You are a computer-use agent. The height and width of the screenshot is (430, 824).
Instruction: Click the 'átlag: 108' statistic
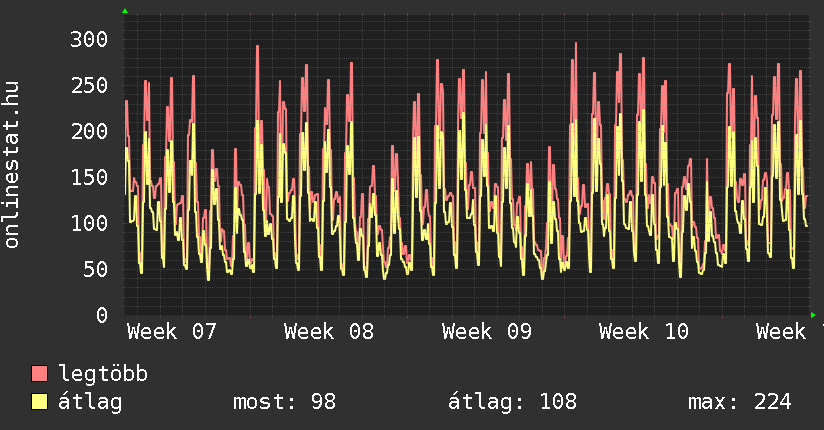pyautogui.click(x=513, y=402)
